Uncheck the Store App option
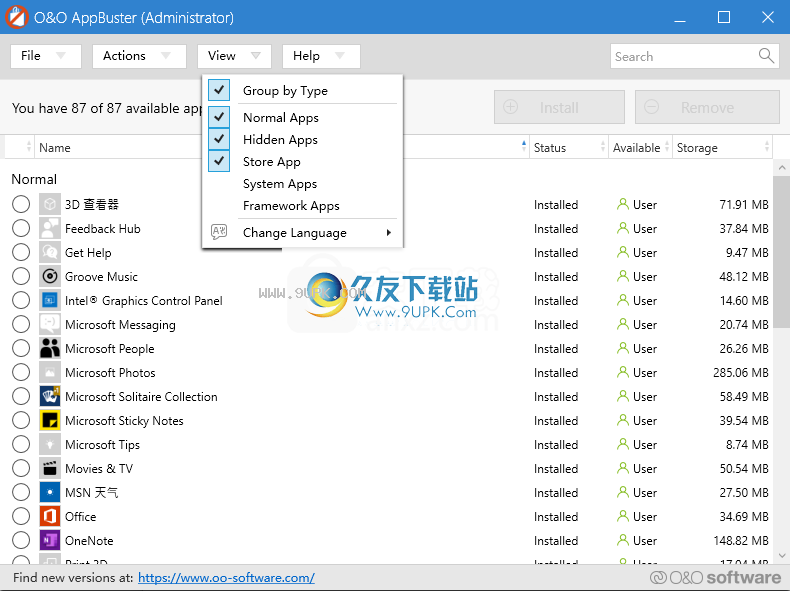Screen dimensions: 790x591 click(x=219, y=161)
